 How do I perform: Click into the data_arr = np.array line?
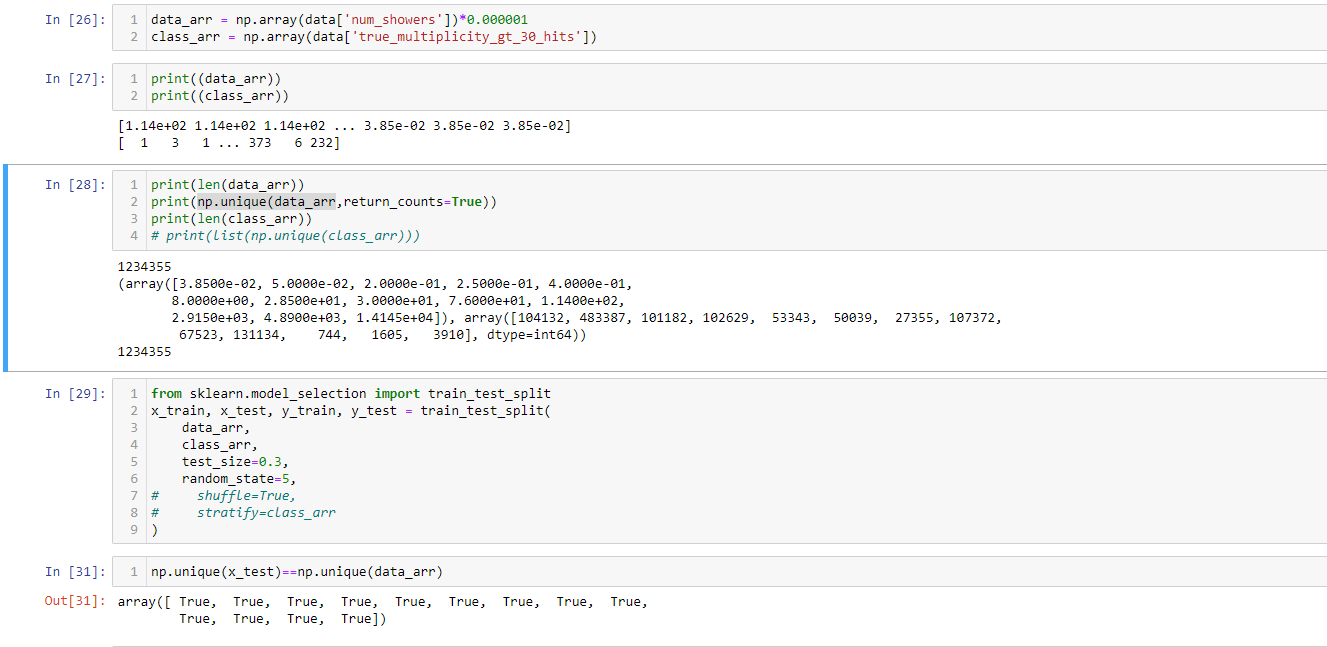click(339, 20)
